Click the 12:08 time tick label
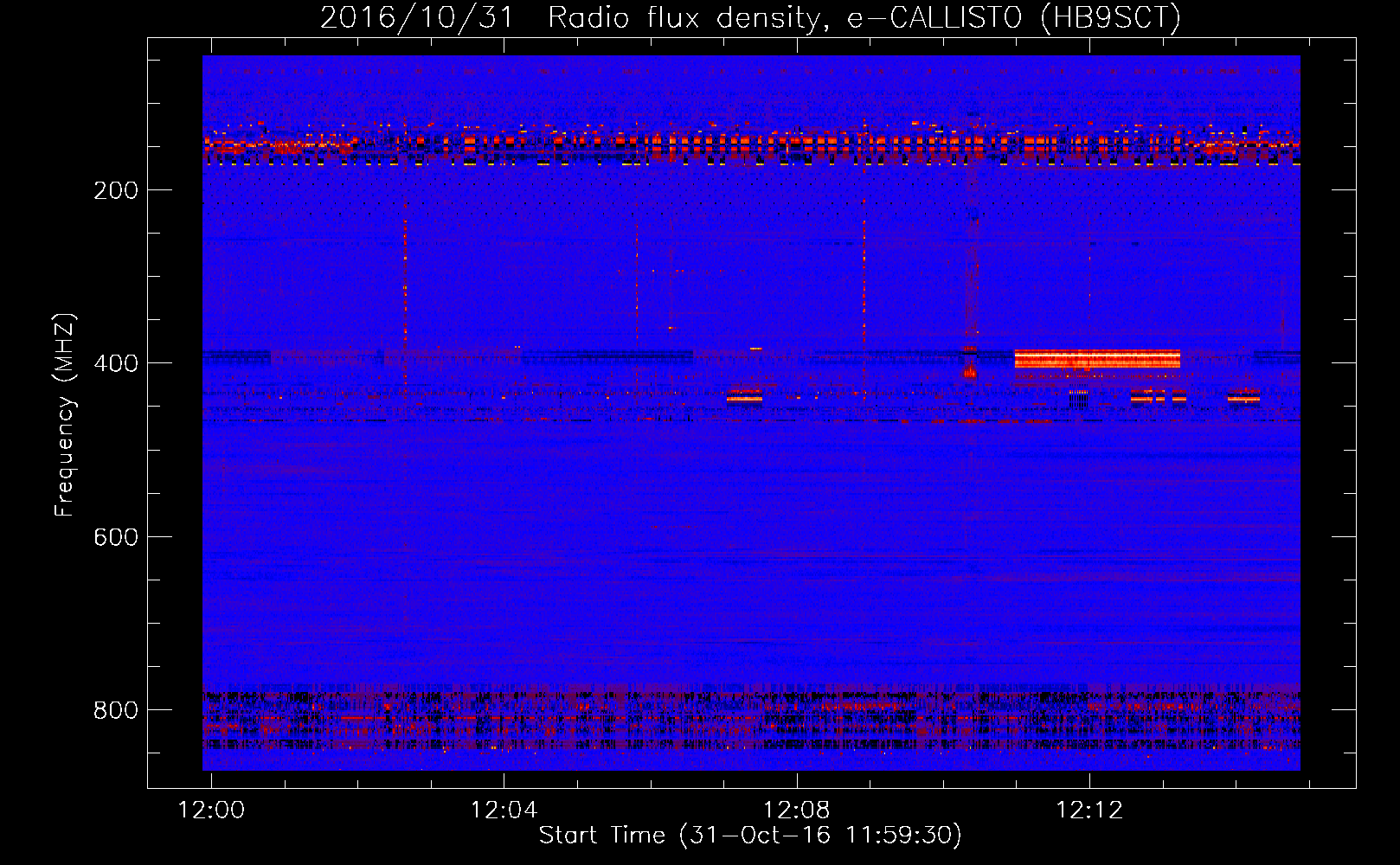Image resolution: width=1400 pixels, height=865 pixels. (796, 810)
